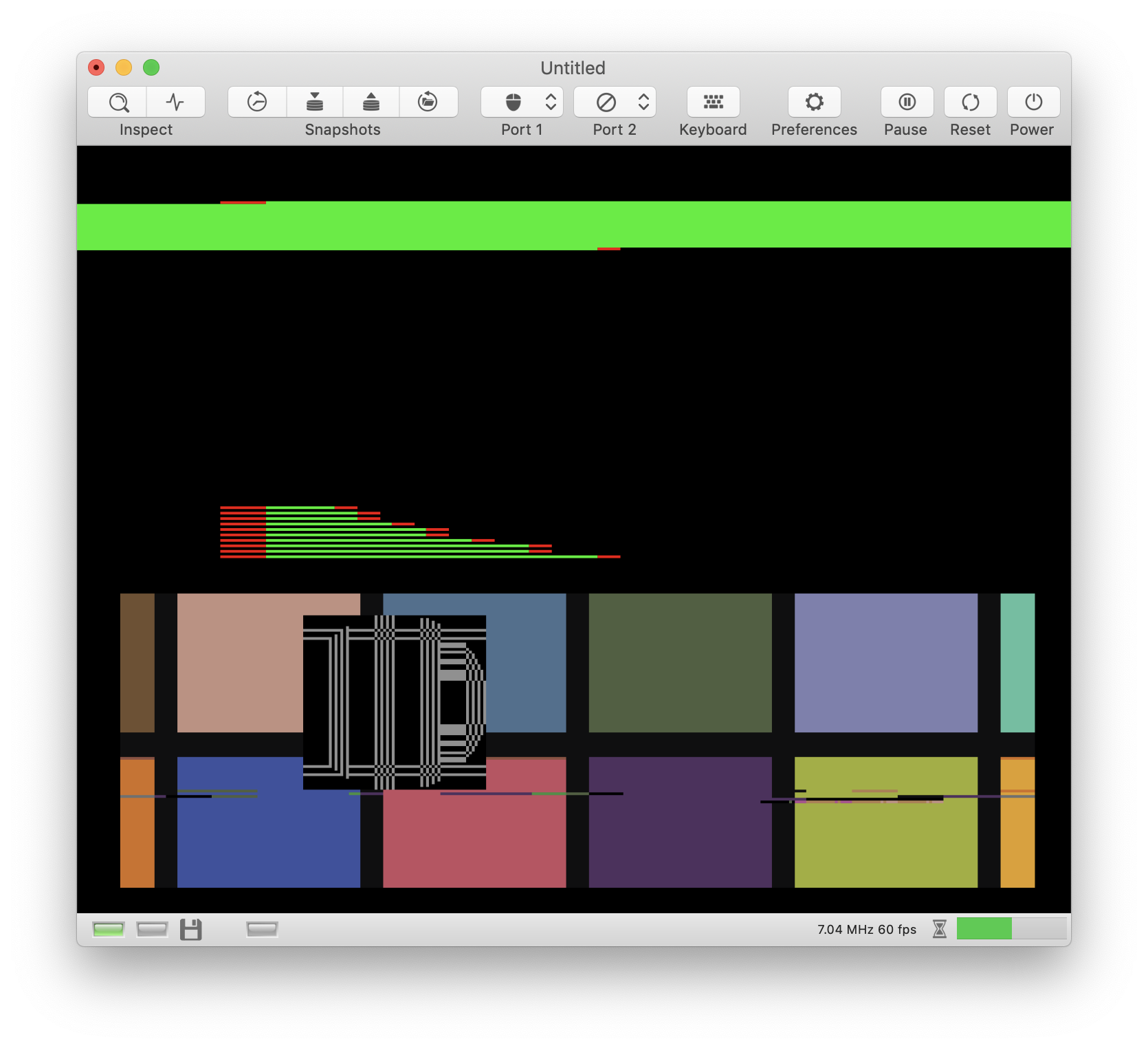Viewport: 1148px width, 1048px height.
Task: Click the 7.04 MHz 60 fps readout
Action: (867, 930)
